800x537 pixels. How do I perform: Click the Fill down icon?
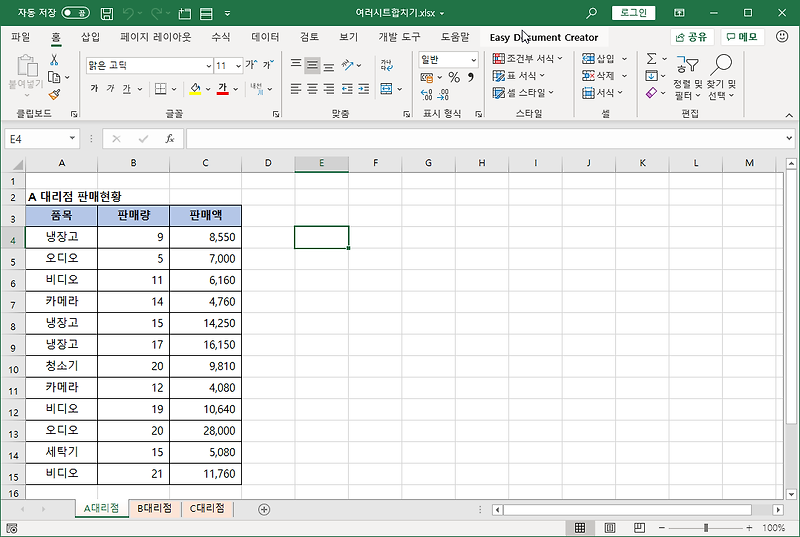(652, 76)
